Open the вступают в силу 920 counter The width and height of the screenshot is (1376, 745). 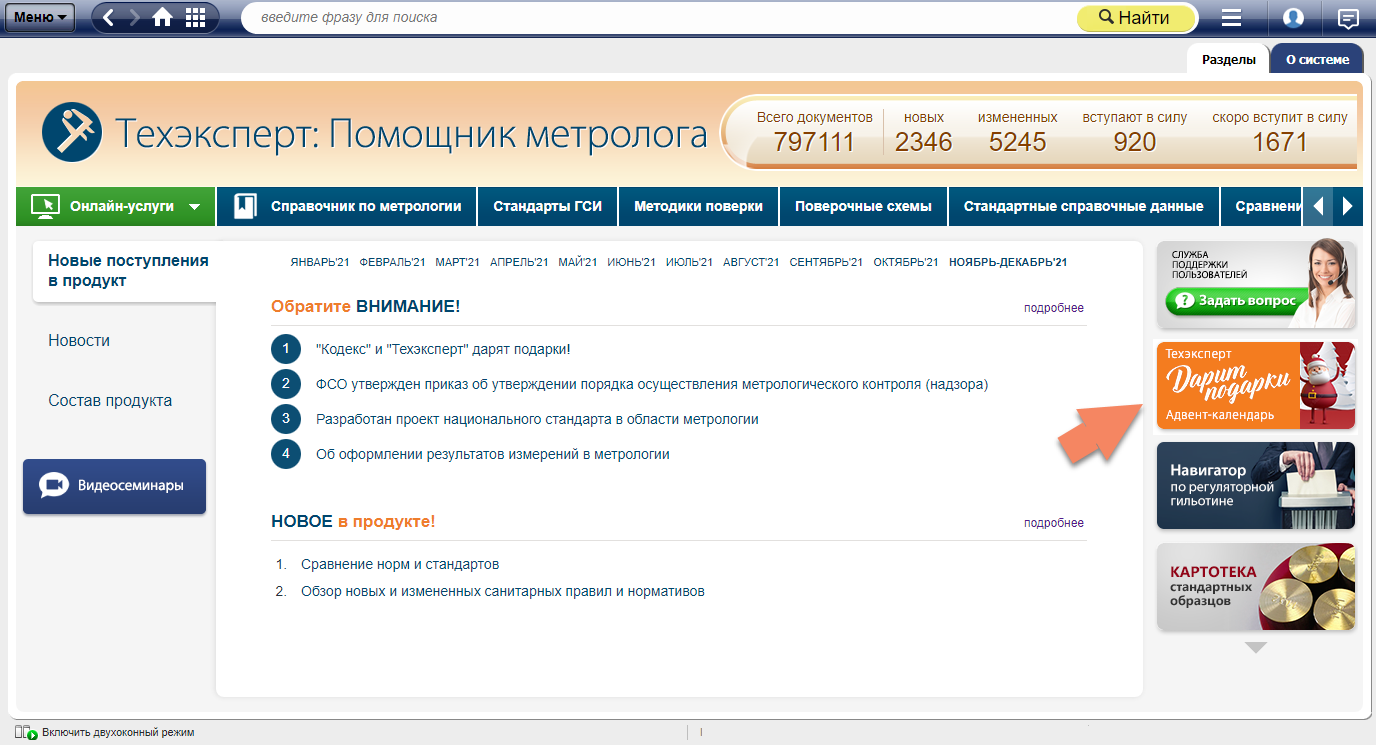click(1135, 131)
